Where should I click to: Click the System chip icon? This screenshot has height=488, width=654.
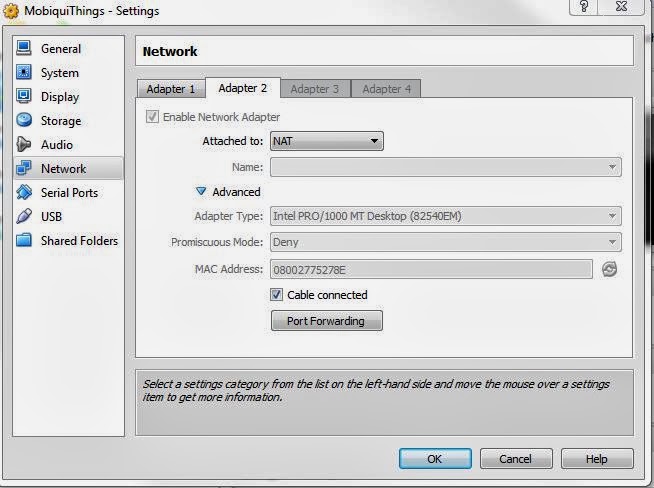click(x=24, y=72)
